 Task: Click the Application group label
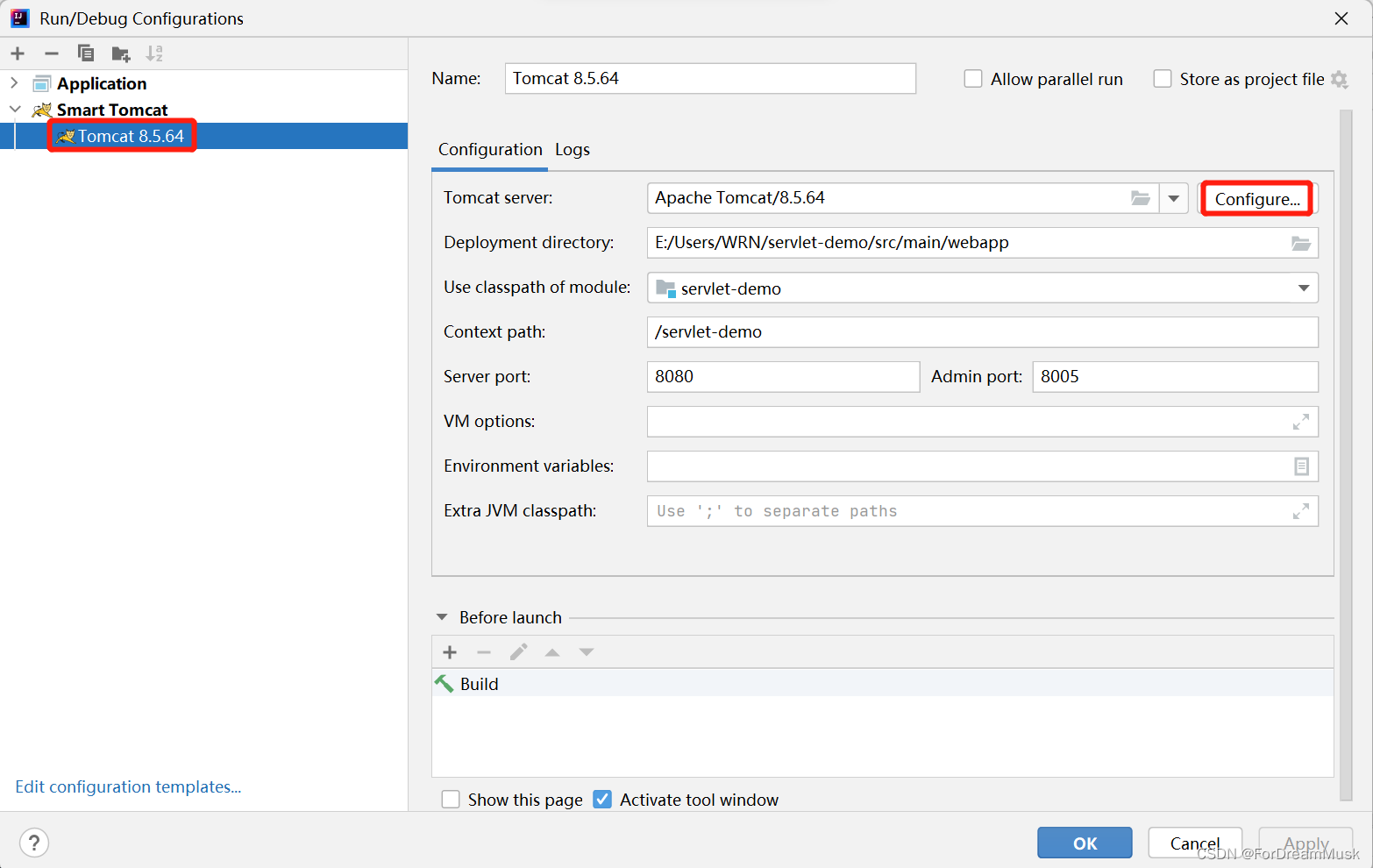[102, 84]
